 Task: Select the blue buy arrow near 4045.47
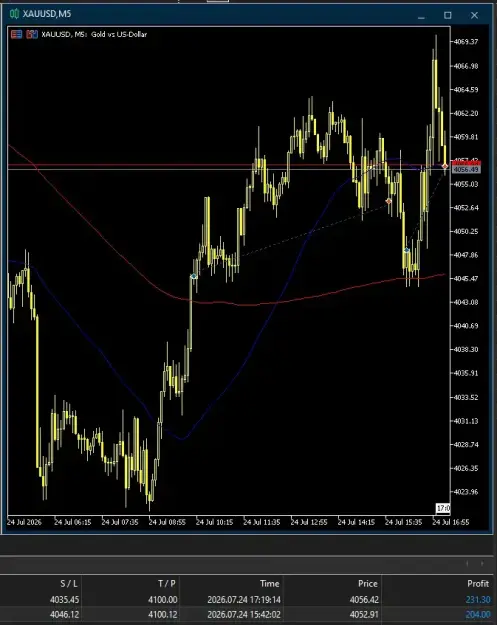click(194, 276)
